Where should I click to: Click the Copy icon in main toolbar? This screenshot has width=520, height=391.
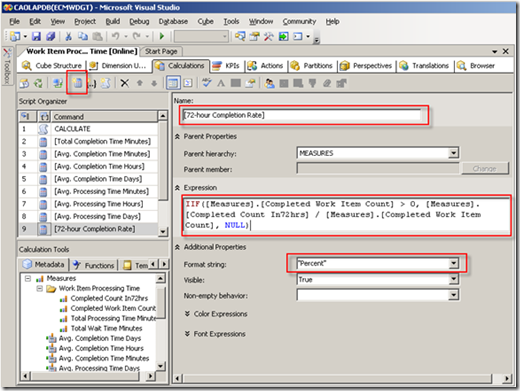tap(83, 36)
